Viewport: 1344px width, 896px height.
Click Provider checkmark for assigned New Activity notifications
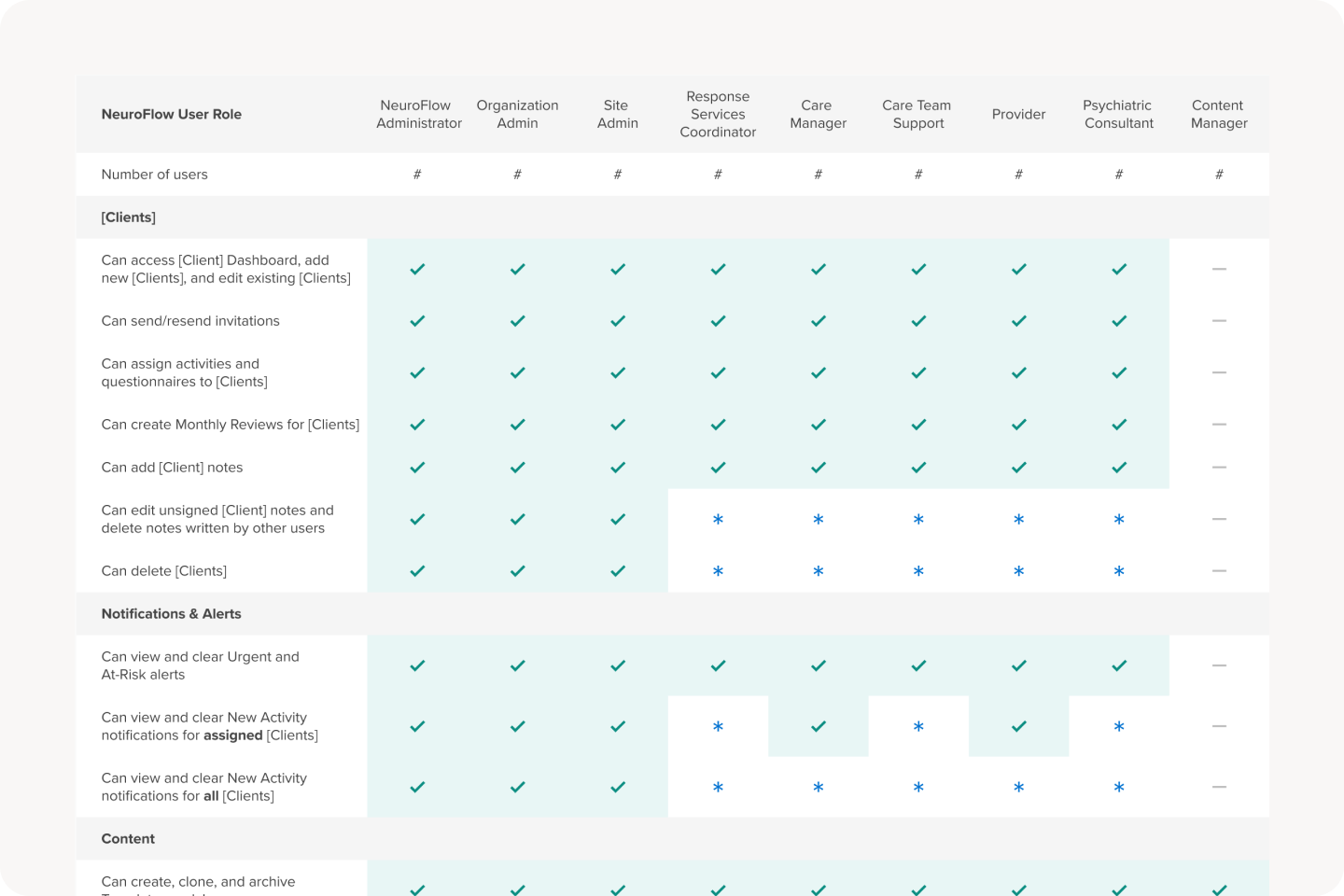[x=1019, y=726]
